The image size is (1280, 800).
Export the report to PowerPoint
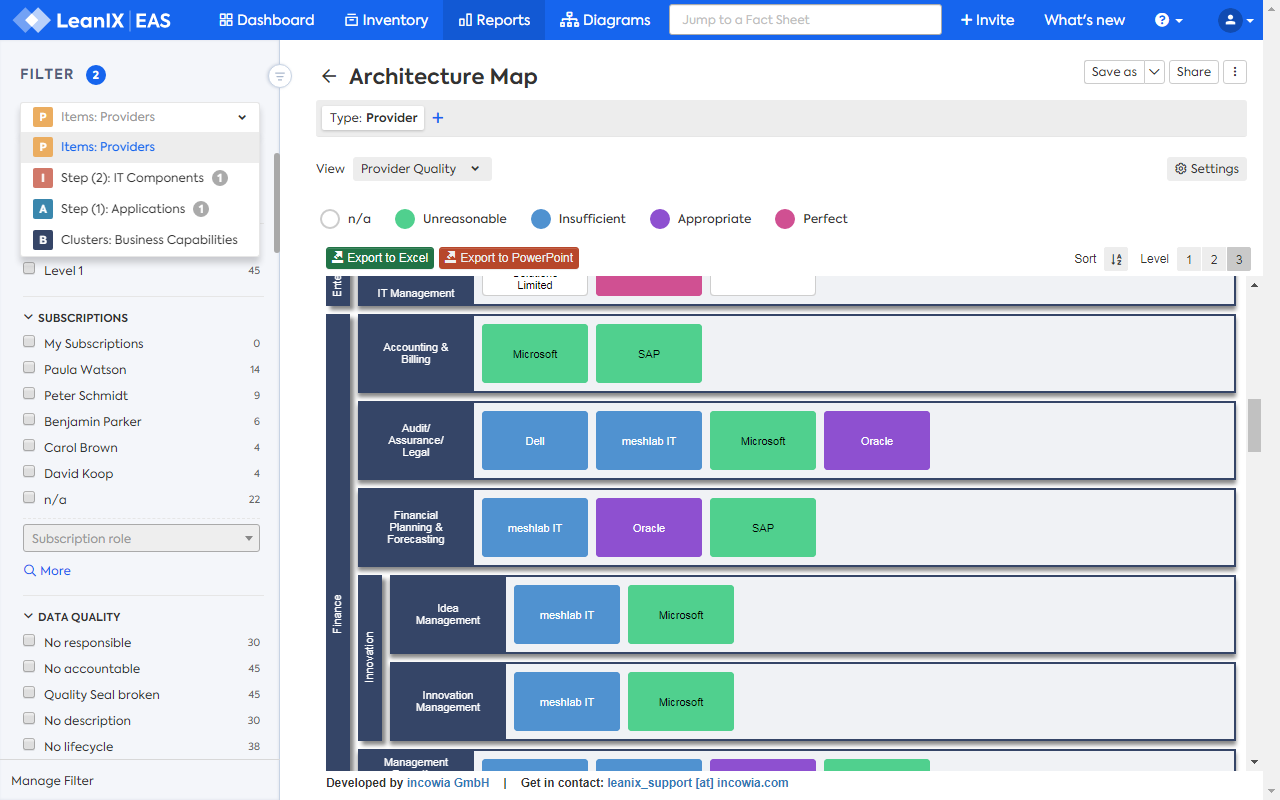point(509,258)
